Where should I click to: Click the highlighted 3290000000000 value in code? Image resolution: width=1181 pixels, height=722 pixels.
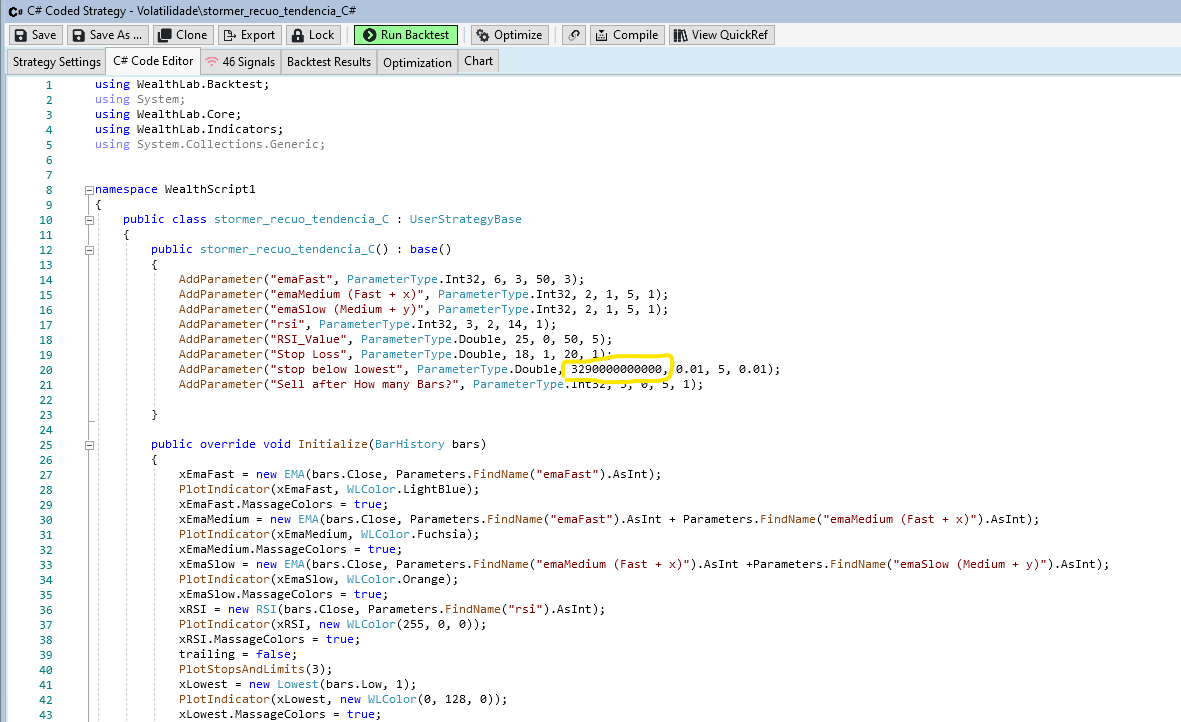point(616,369)
